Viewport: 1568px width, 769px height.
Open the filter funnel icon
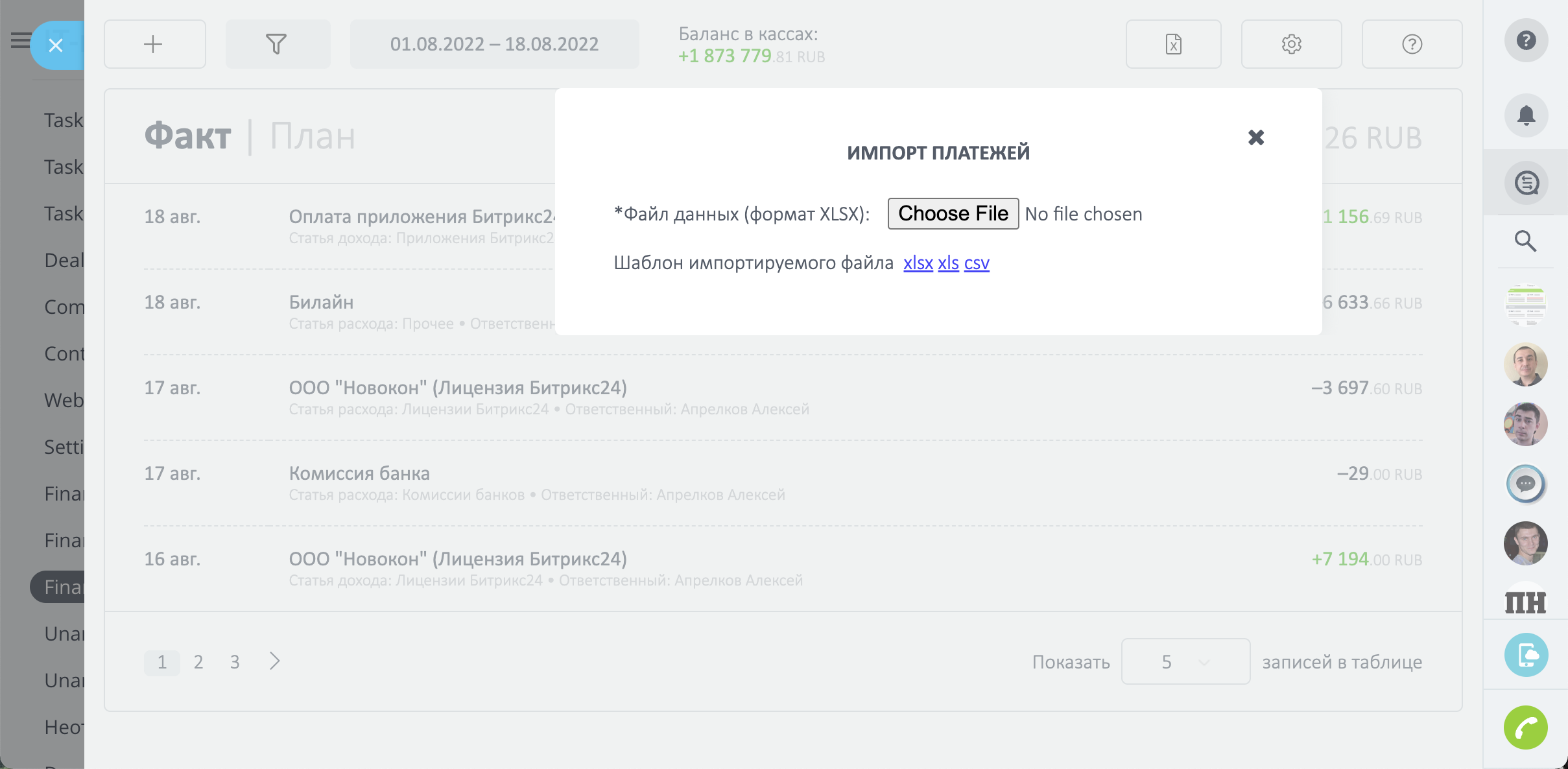point(277,44)
